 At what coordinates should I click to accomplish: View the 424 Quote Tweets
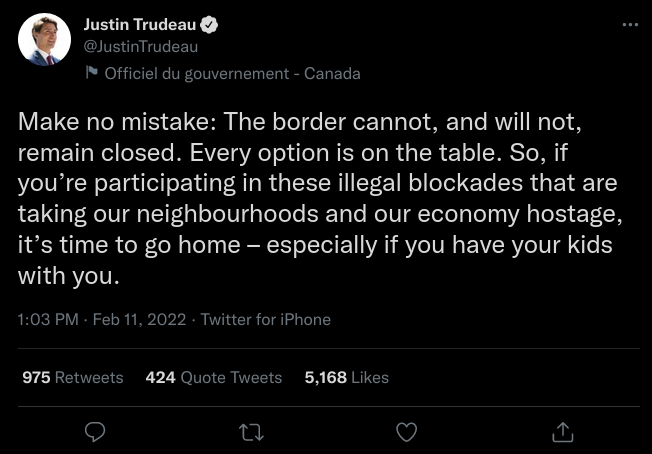point(214,377)
